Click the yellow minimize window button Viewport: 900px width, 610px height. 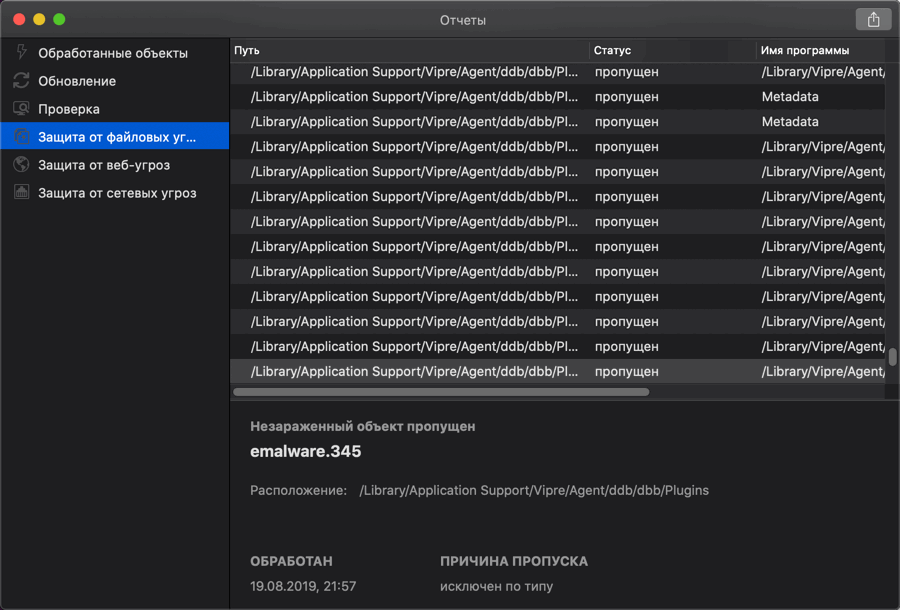point(39,19)
